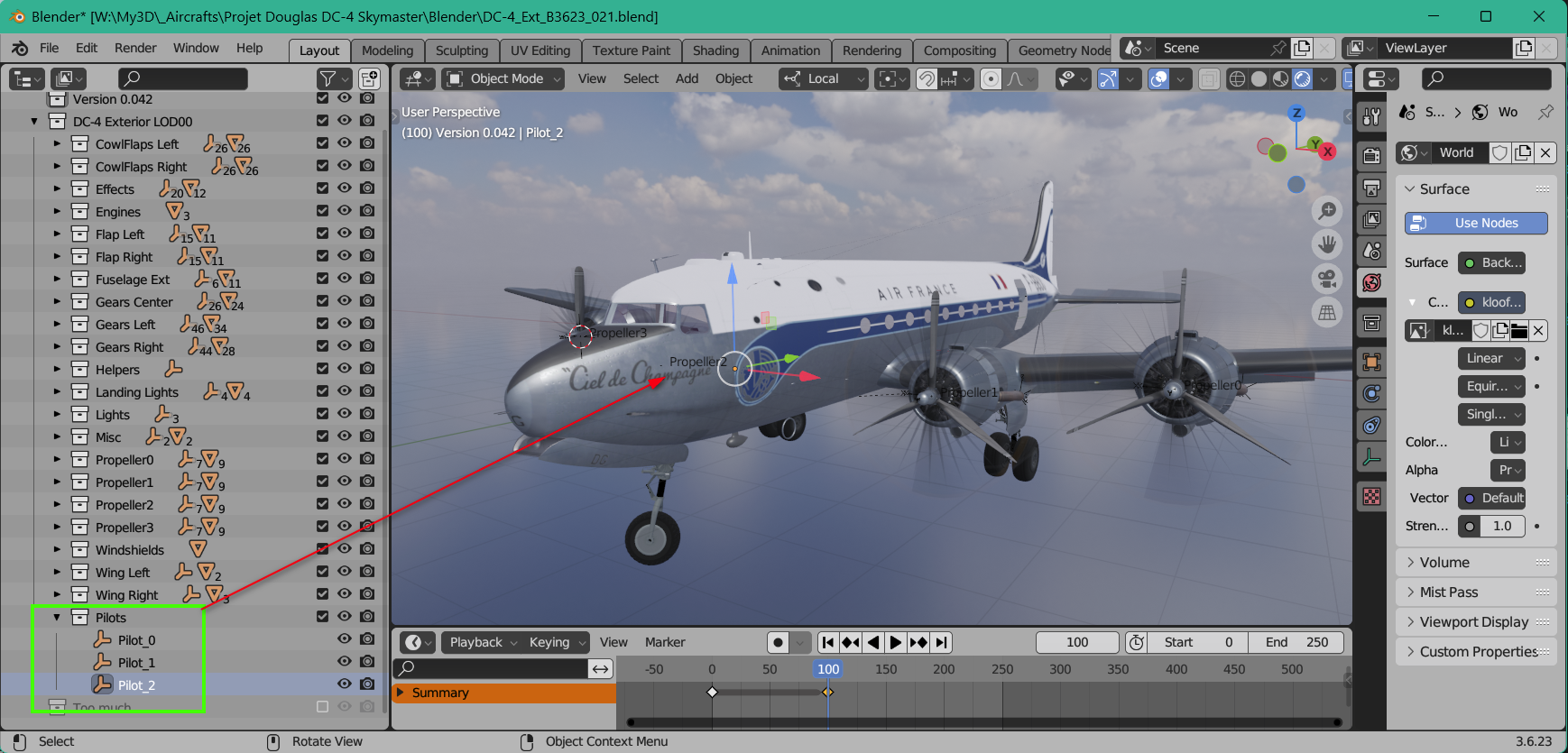This screenshot has width=1568, height=753.
Task: Uncheck the Engines collection exclude checkbox
Action: (322, 211)
